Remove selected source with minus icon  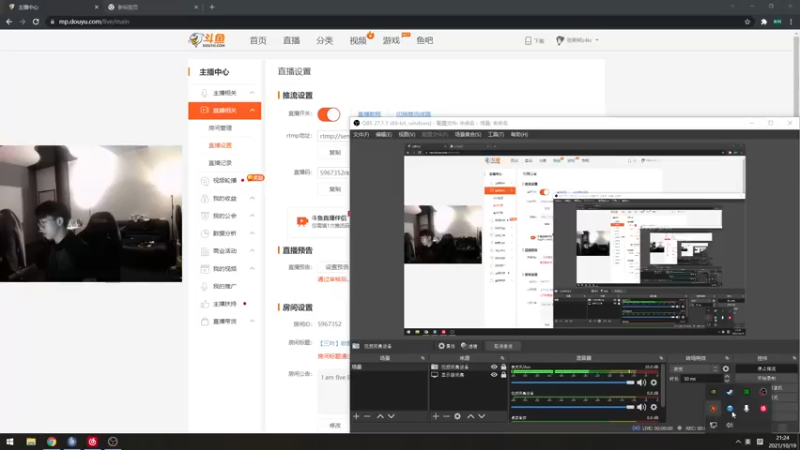[x=446, y=416]
